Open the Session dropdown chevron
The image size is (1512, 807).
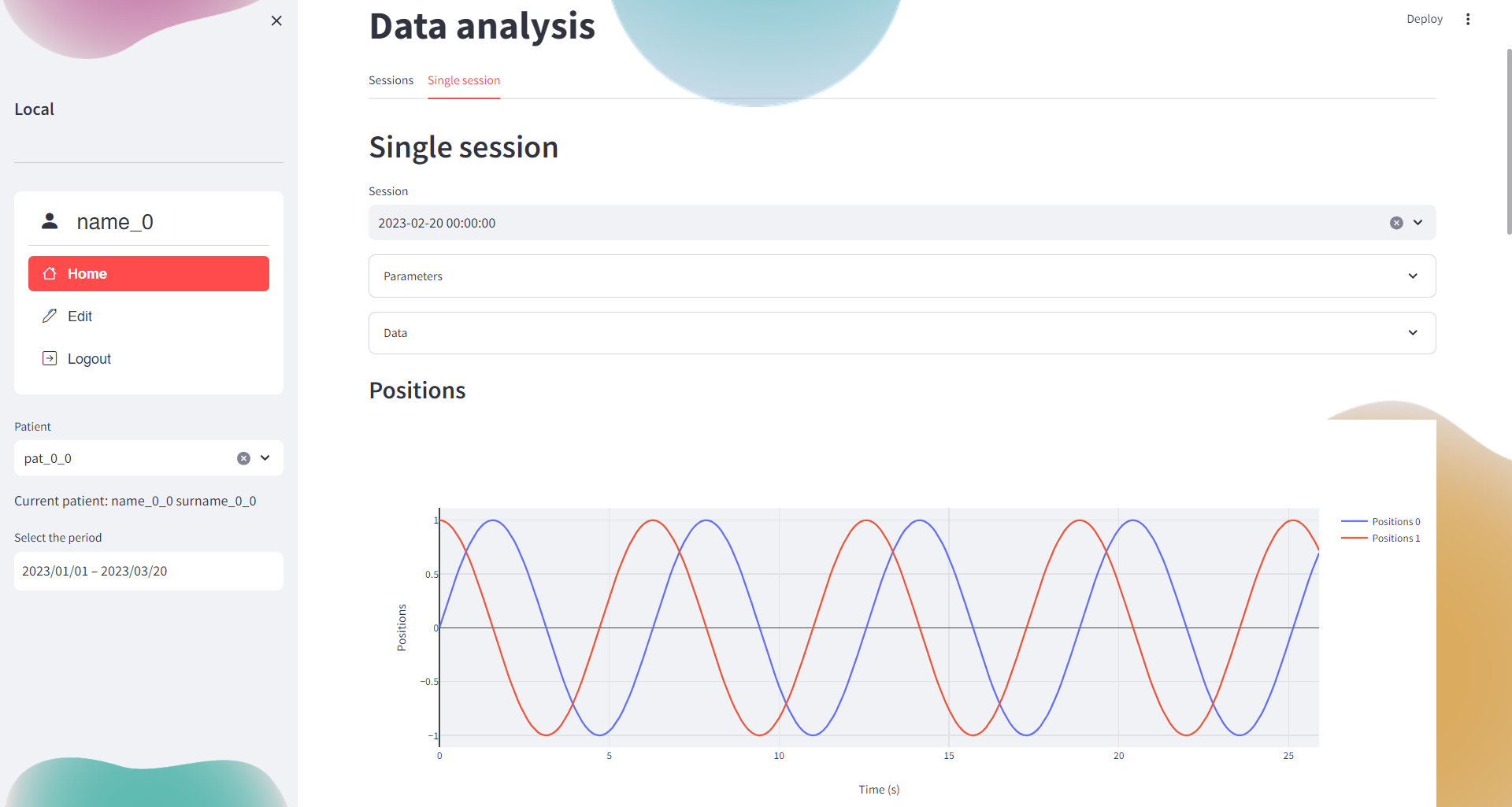click(1418, 223)
